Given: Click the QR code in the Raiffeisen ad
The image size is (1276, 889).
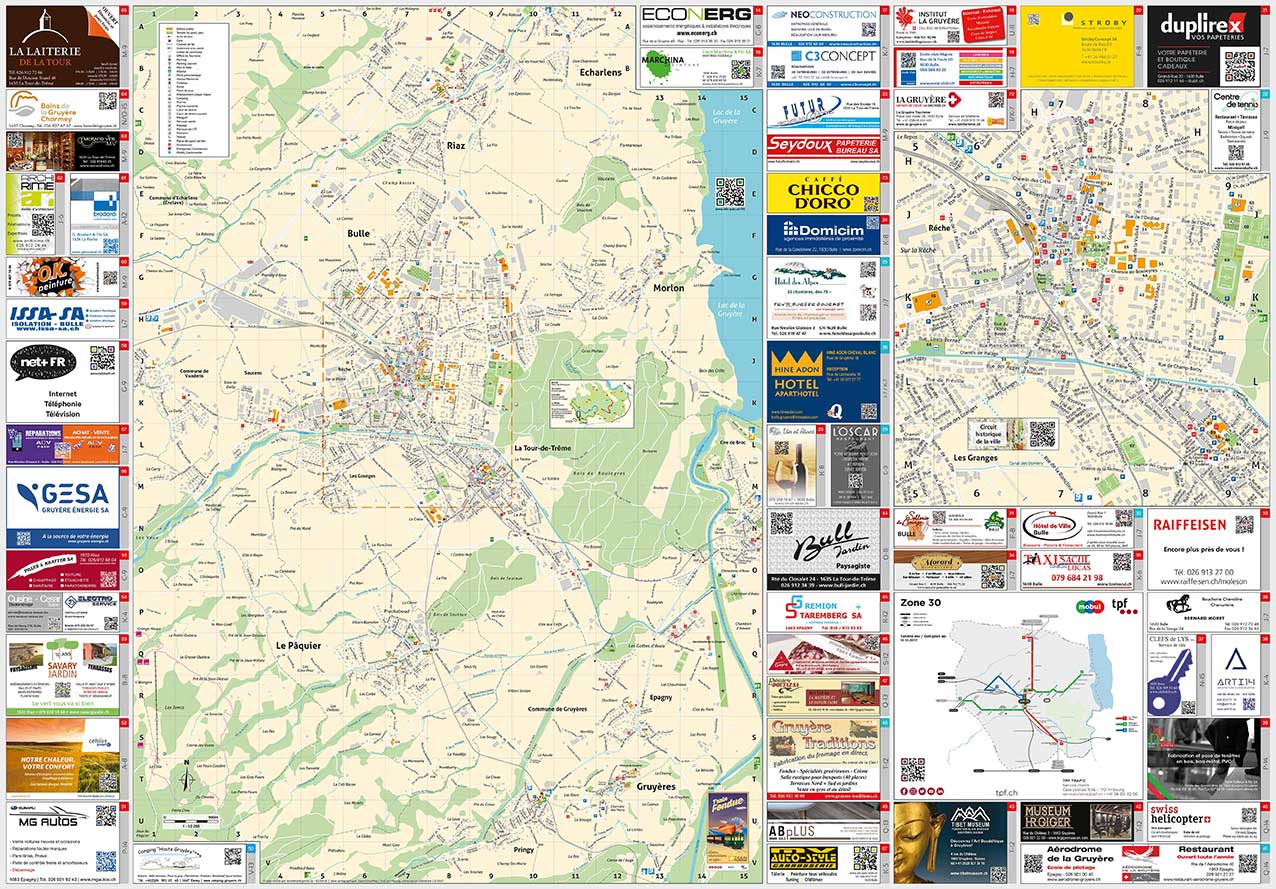Looking at the screenshot, I should pyautogui.click(x=1243, y=526).
